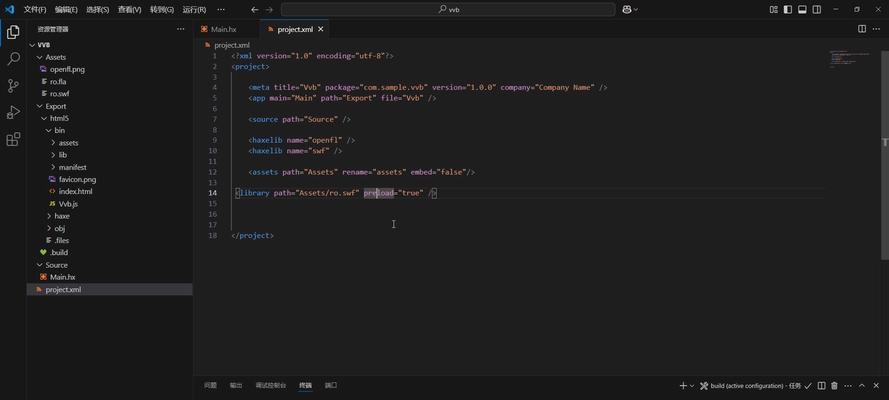Open the 转到(G) menu
Image resolution: width=889 pixels, height=400 pixels.
pos(162,10)
